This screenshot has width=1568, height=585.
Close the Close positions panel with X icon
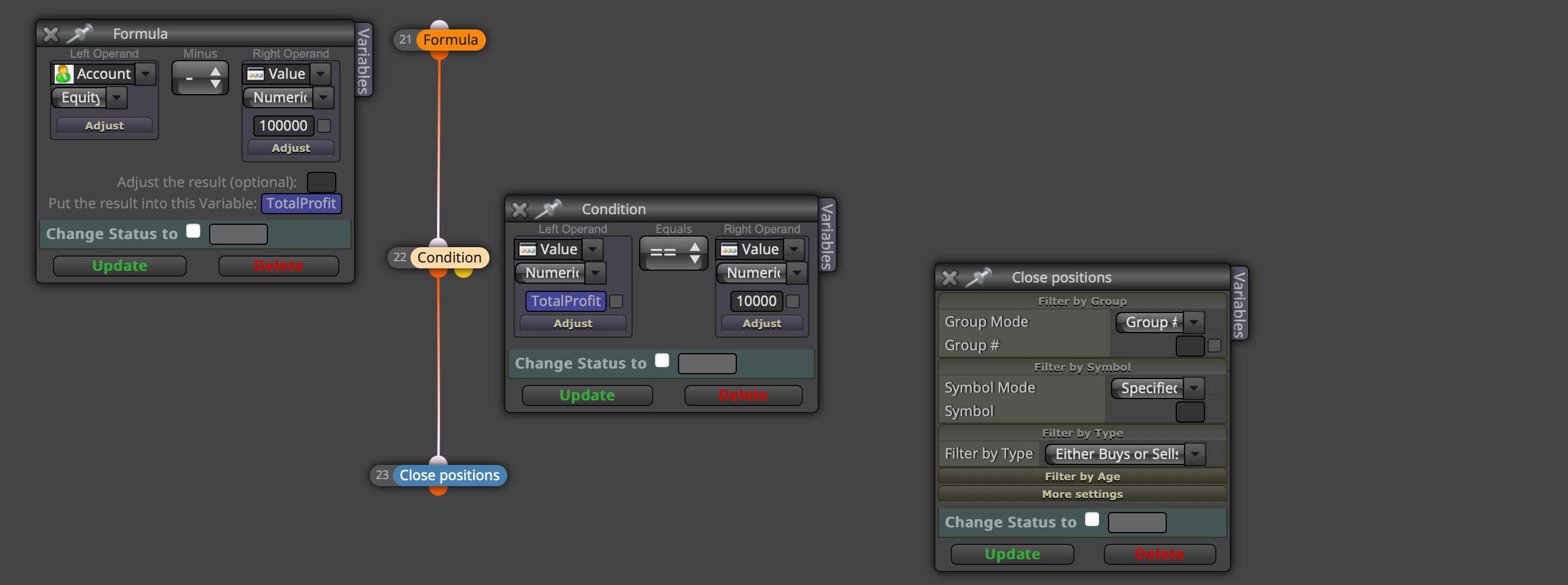(950, 278)
